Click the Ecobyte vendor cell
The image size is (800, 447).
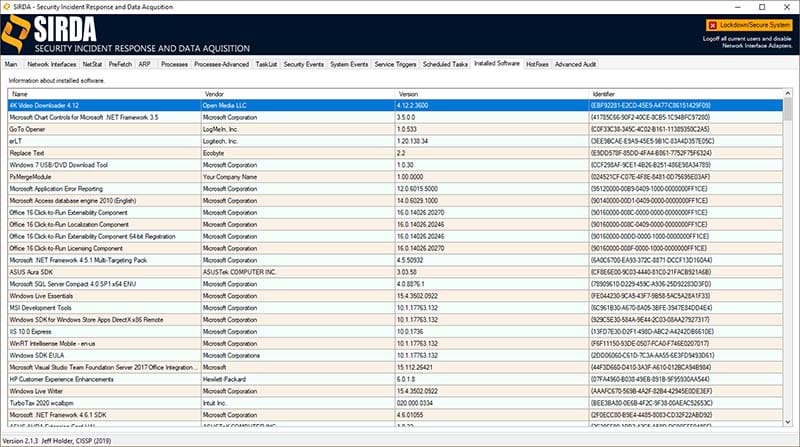click(298, 153)
